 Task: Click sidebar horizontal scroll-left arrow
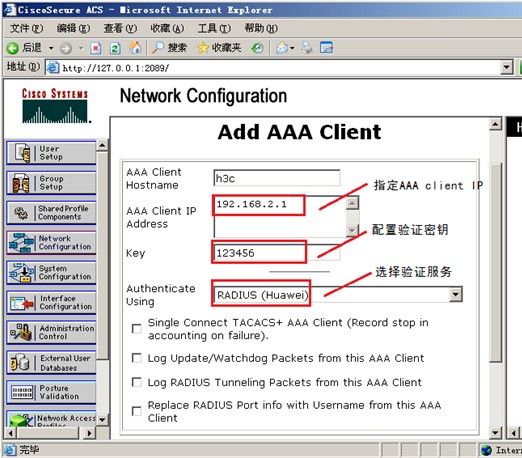[x=11, y=433]
